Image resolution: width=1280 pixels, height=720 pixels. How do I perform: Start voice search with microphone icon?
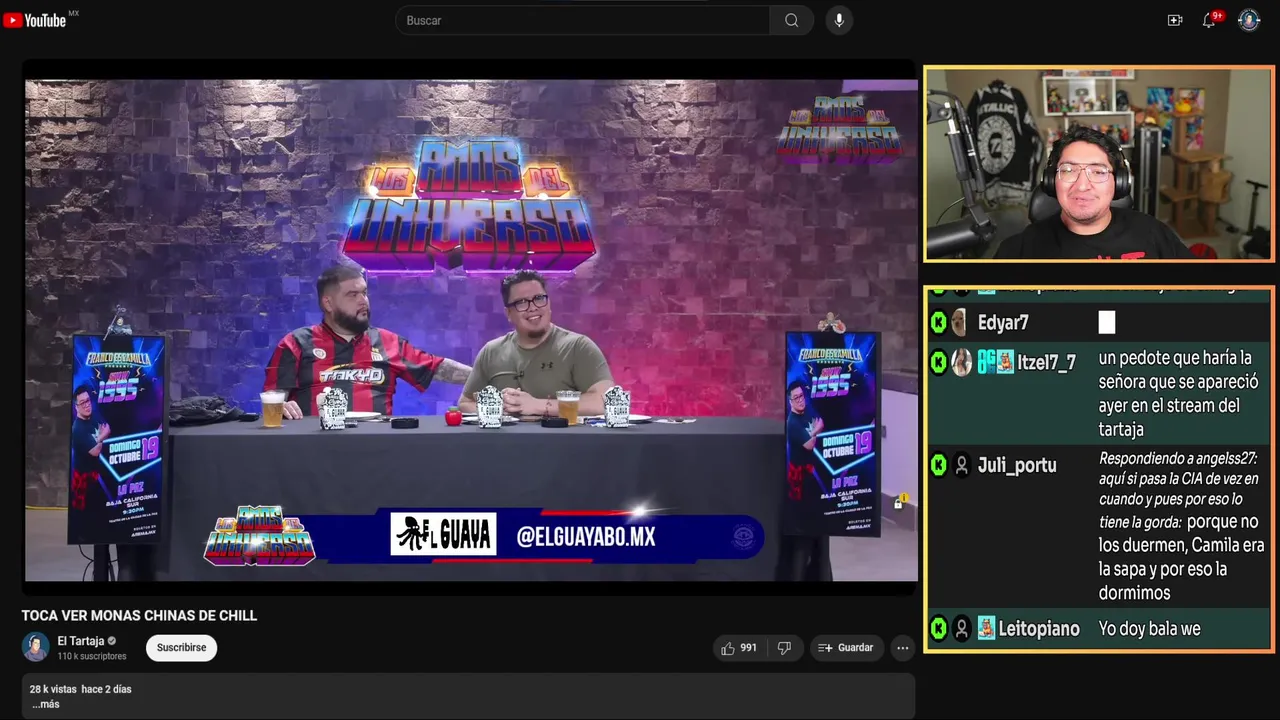click(839, 20)
